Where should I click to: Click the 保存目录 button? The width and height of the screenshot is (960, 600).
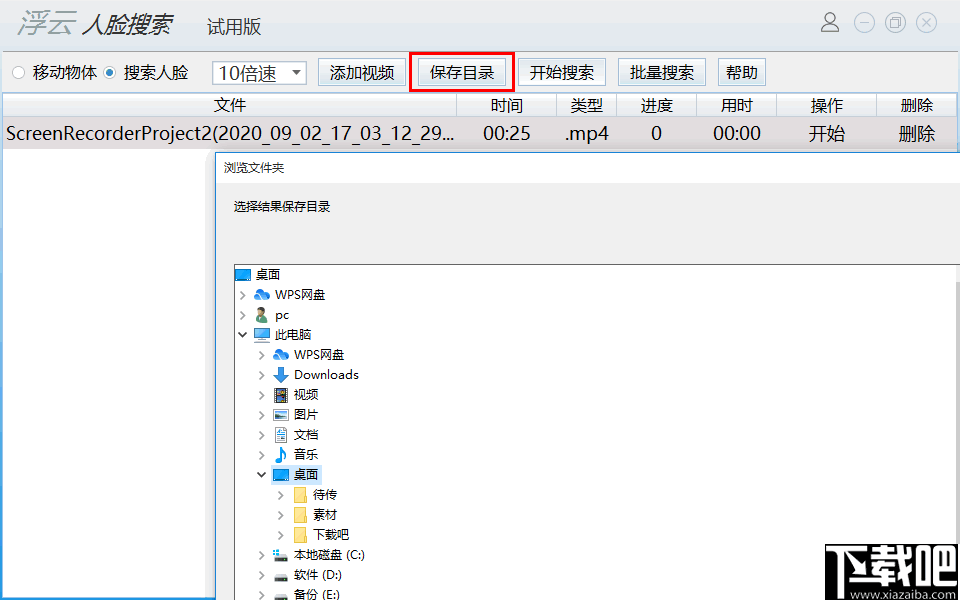461,71
